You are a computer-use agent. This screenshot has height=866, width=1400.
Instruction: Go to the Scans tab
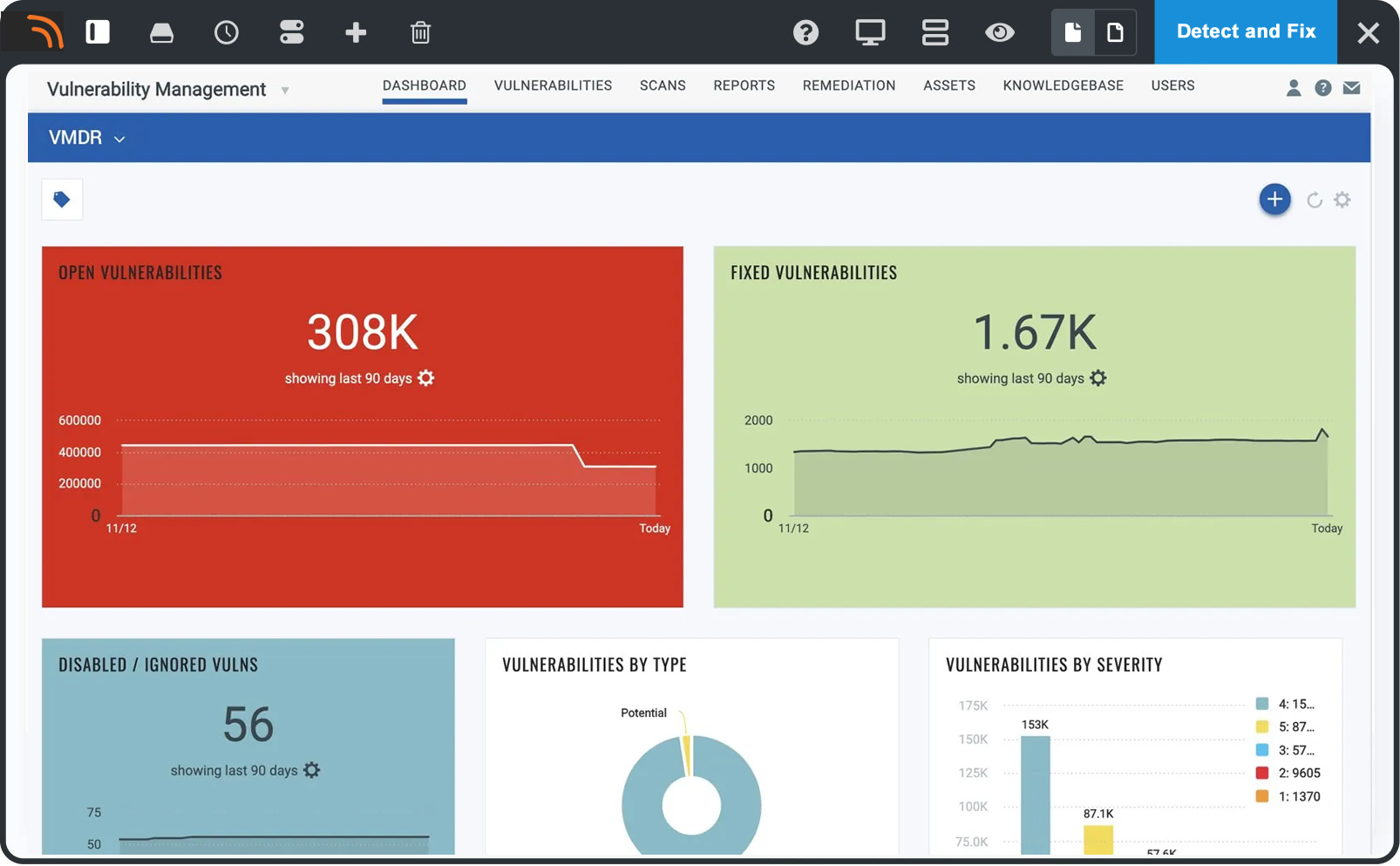point(663,85)
